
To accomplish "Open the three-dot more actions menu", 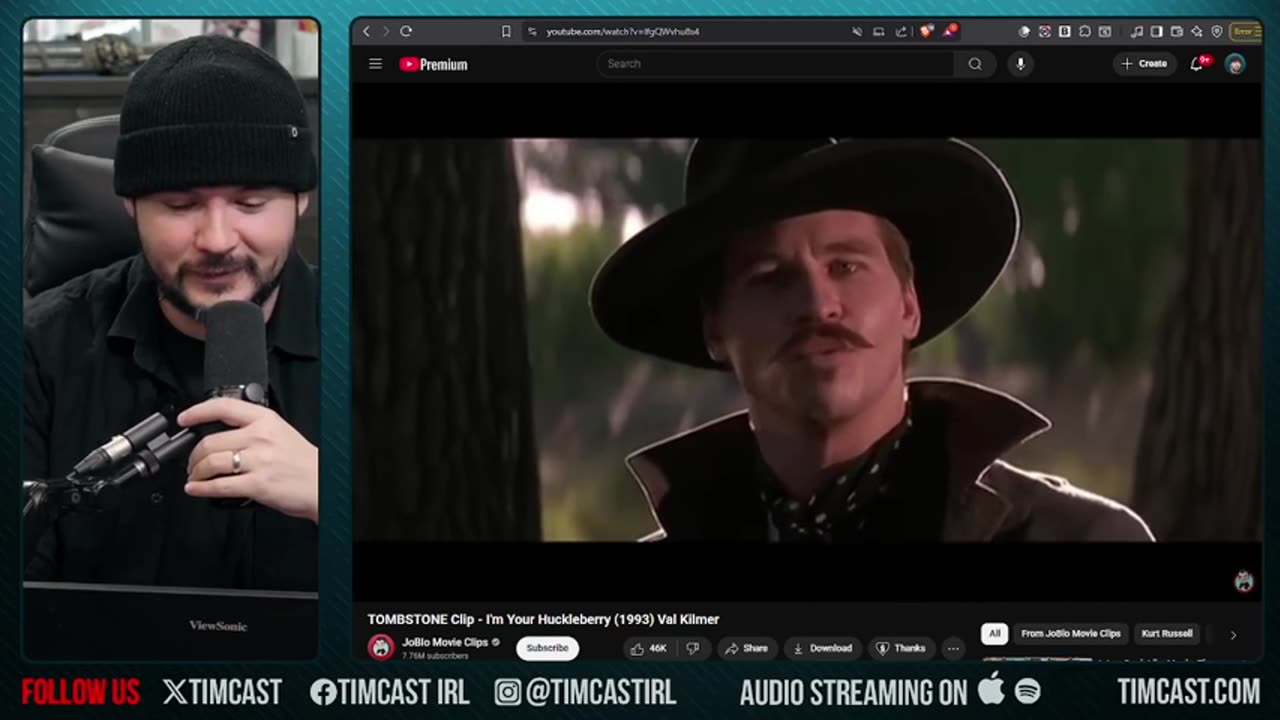I will pos(953,648).
